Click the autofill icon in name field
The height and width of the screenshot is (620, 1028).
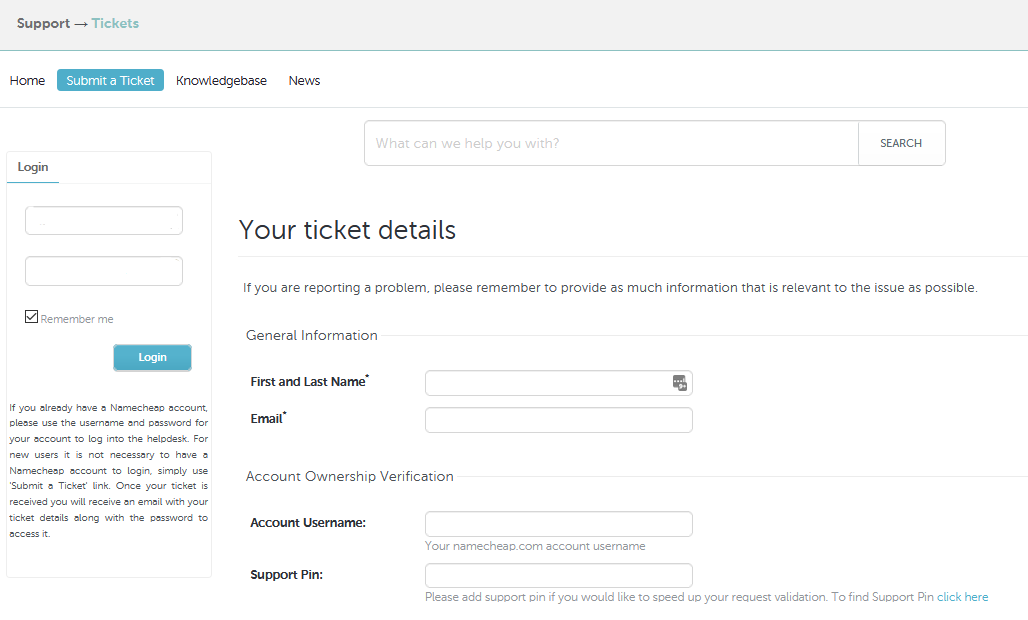click(680, 383)
